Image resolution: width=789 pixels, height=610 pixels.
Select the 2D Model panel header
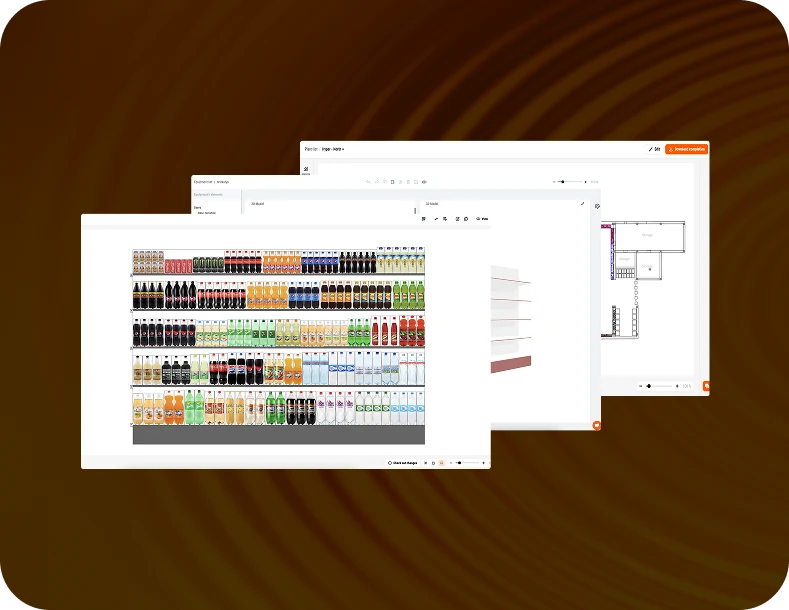coord(258,204)
